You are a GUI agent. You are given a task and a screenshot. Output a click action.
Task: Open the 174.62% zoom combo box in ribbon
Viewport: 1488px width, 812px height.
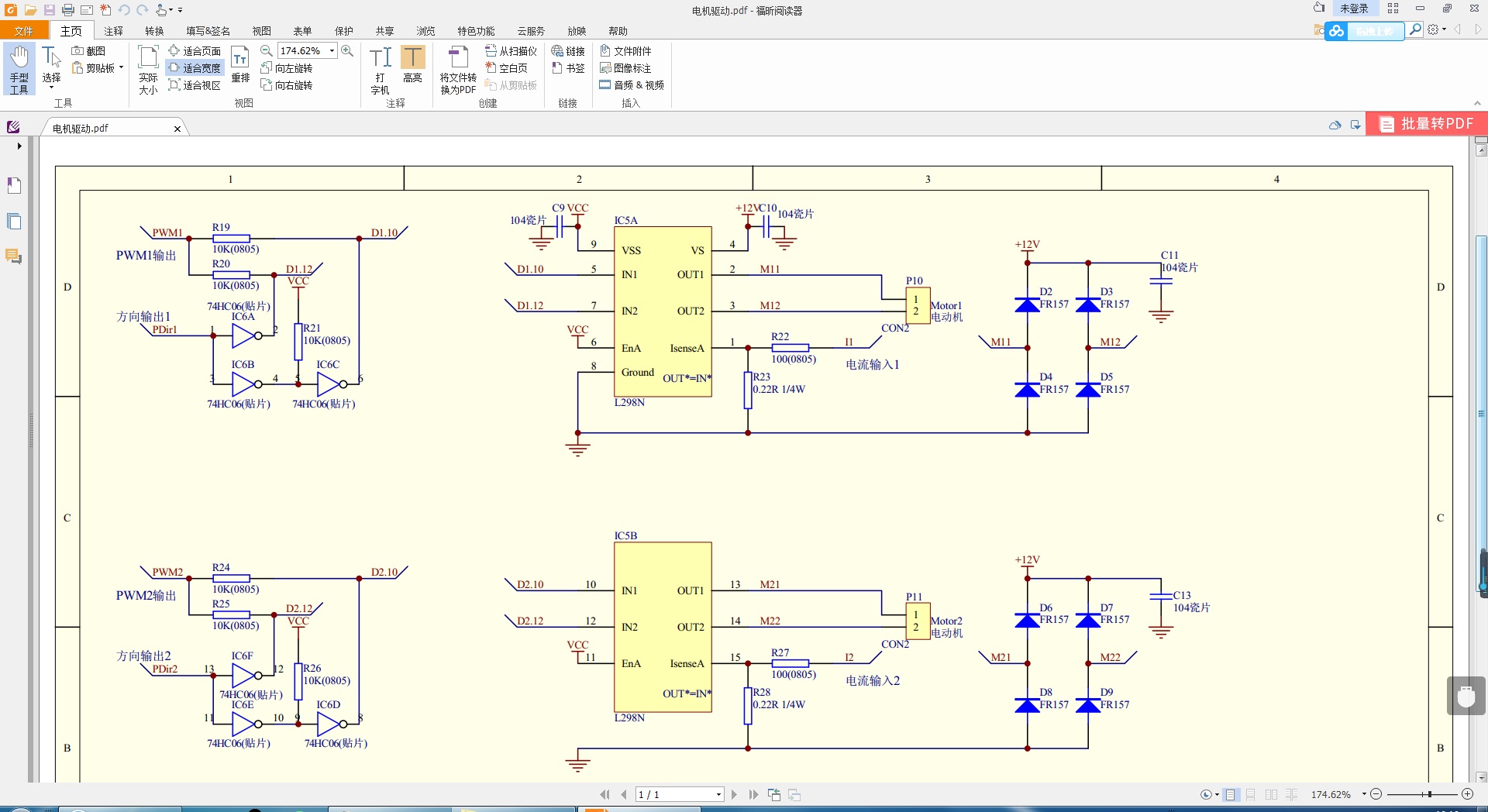pos(308,51)
